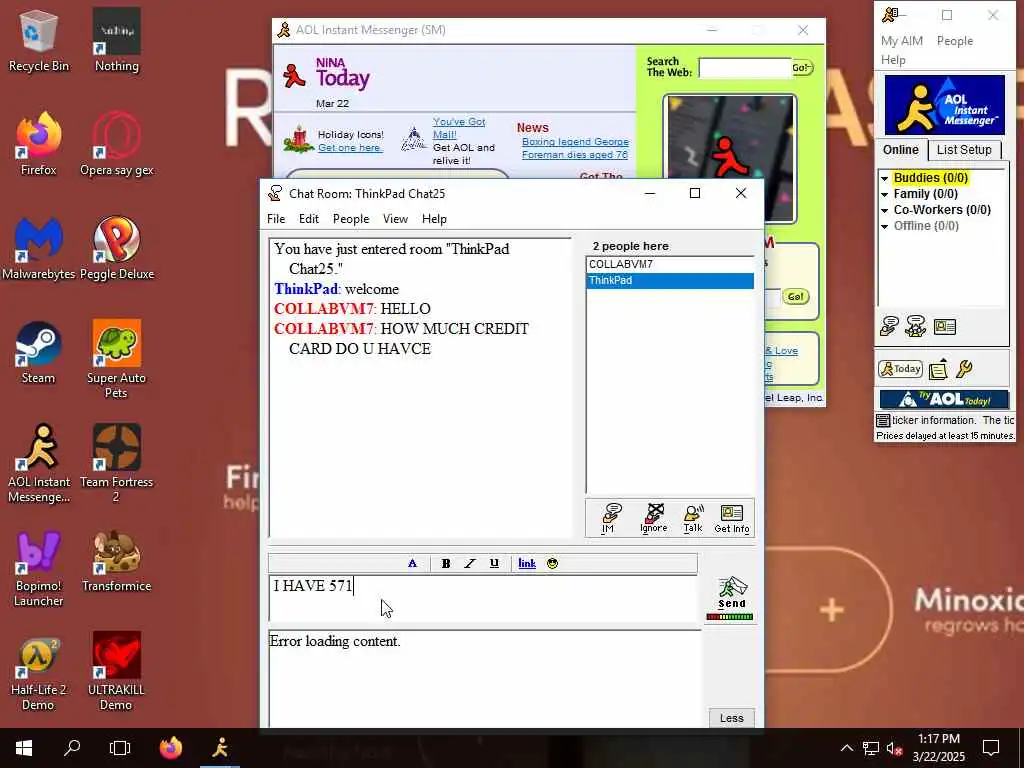The image size is (1024, 768).
Task: Open My AIM menu in buddy list
Action: tap(902, 40)
